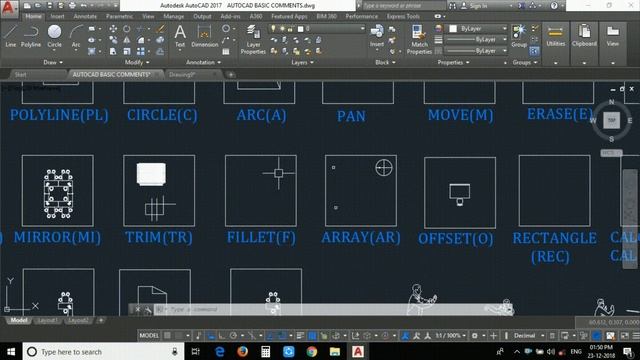
Task: Open the AutoCAD application menu
Action: click(x=8, y=8)
